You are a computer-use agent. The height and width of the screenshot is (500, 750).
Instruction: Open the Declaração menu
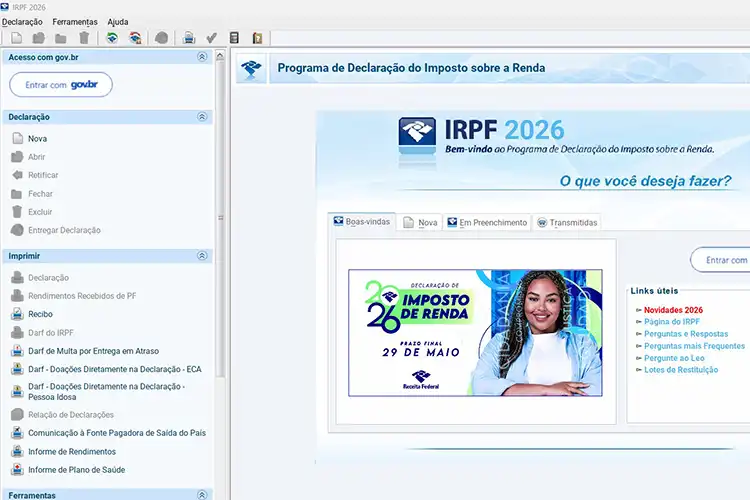[x=22, y=22]
